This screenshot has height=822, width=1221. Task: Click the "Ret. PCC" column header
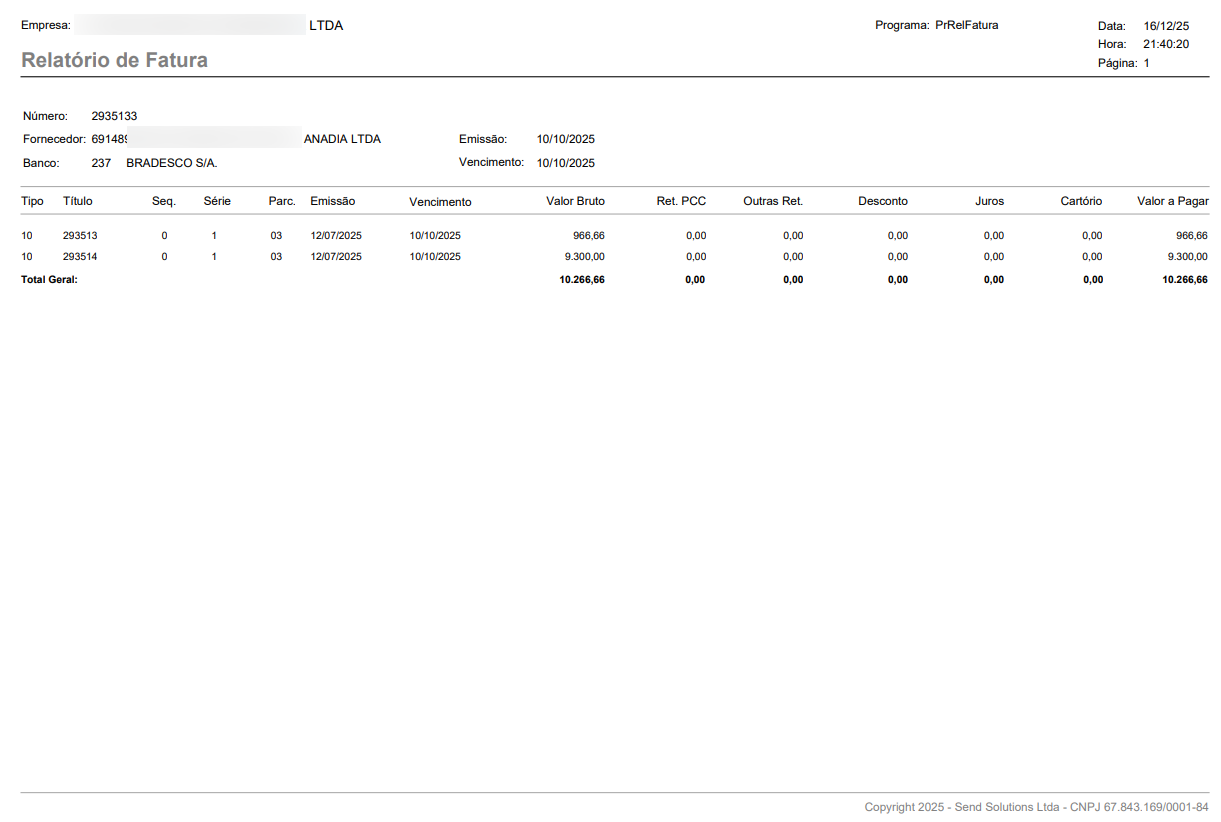681,201
